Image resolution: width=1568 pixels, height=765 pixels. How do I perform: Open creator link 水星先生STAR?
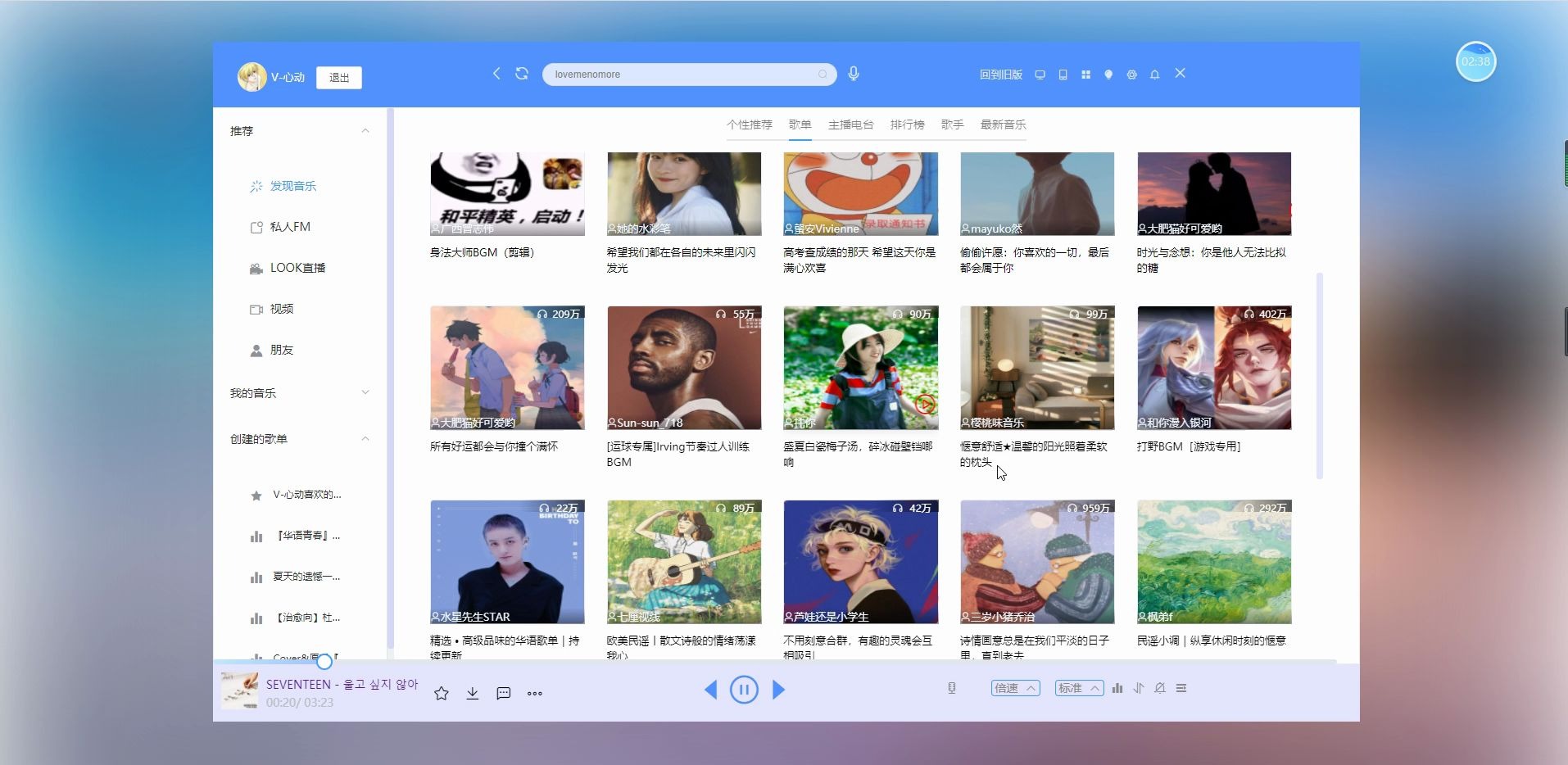click(x=470, y=617)
